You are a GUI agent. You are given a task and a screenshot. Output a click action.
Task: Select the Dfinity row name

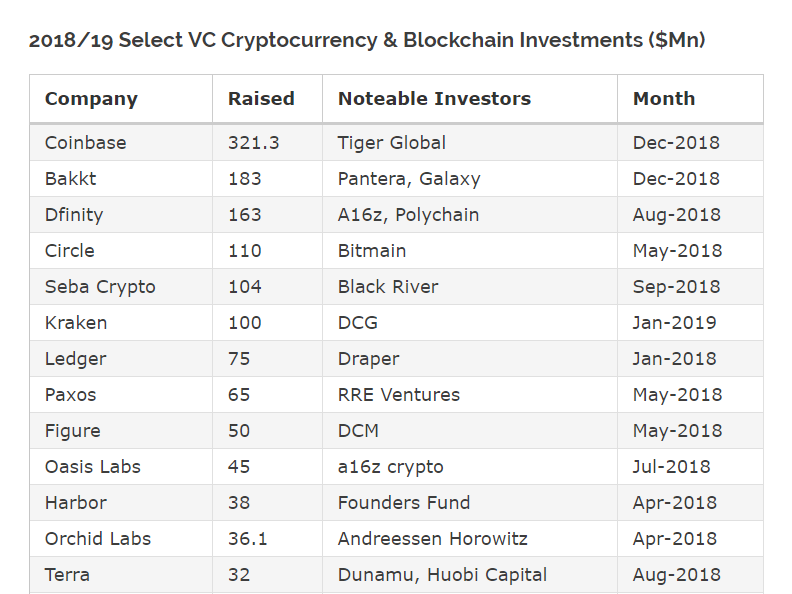coord(74,215)
